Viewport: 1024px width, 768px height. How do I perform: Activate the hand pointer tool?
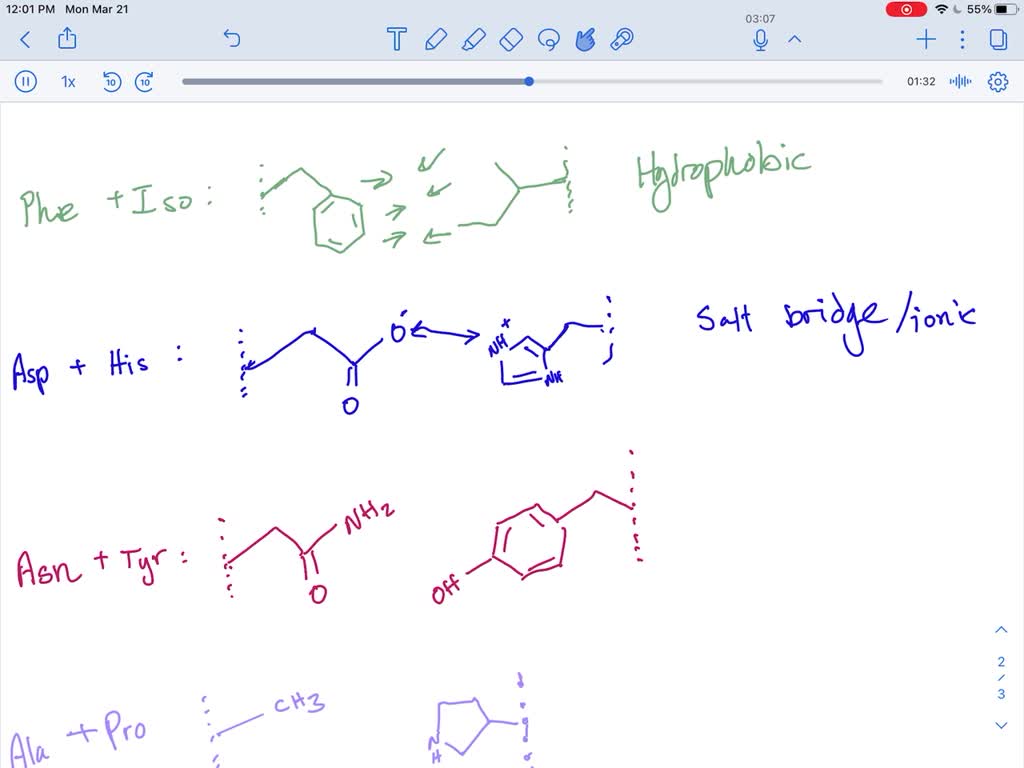(586, 40)
